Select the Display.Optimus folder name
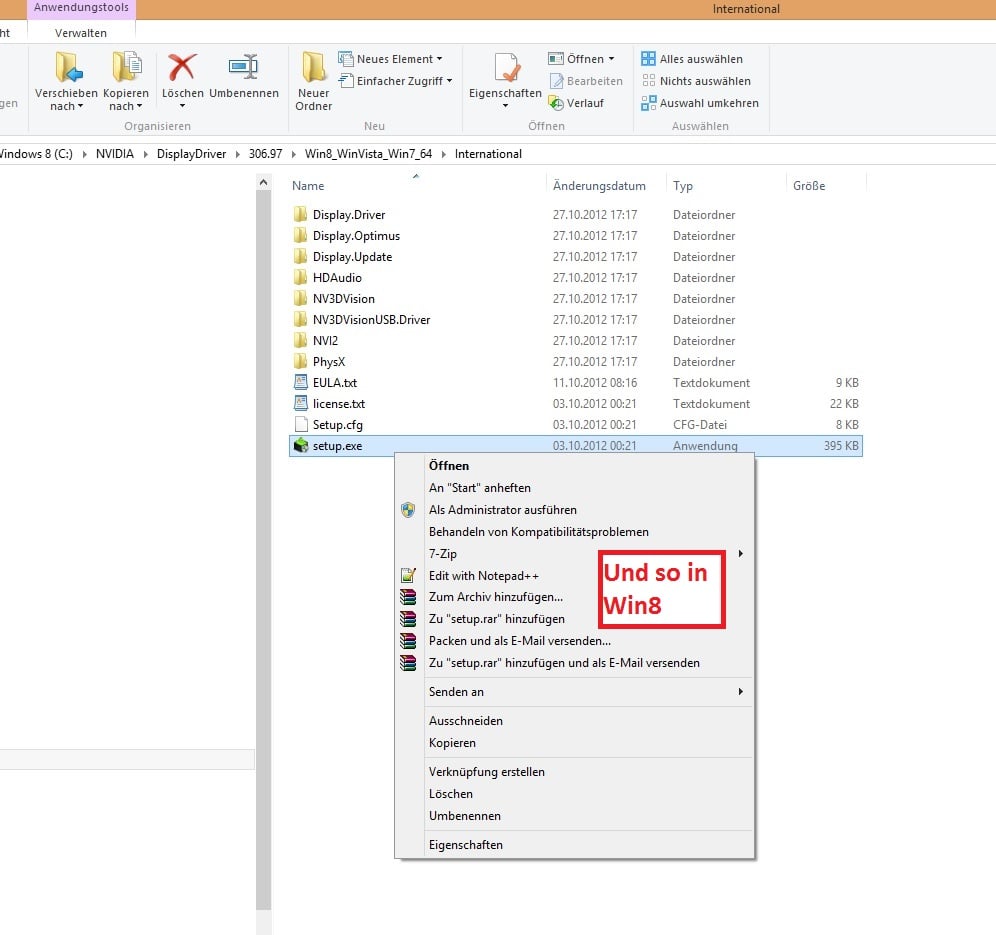 [x=356, y=236]
